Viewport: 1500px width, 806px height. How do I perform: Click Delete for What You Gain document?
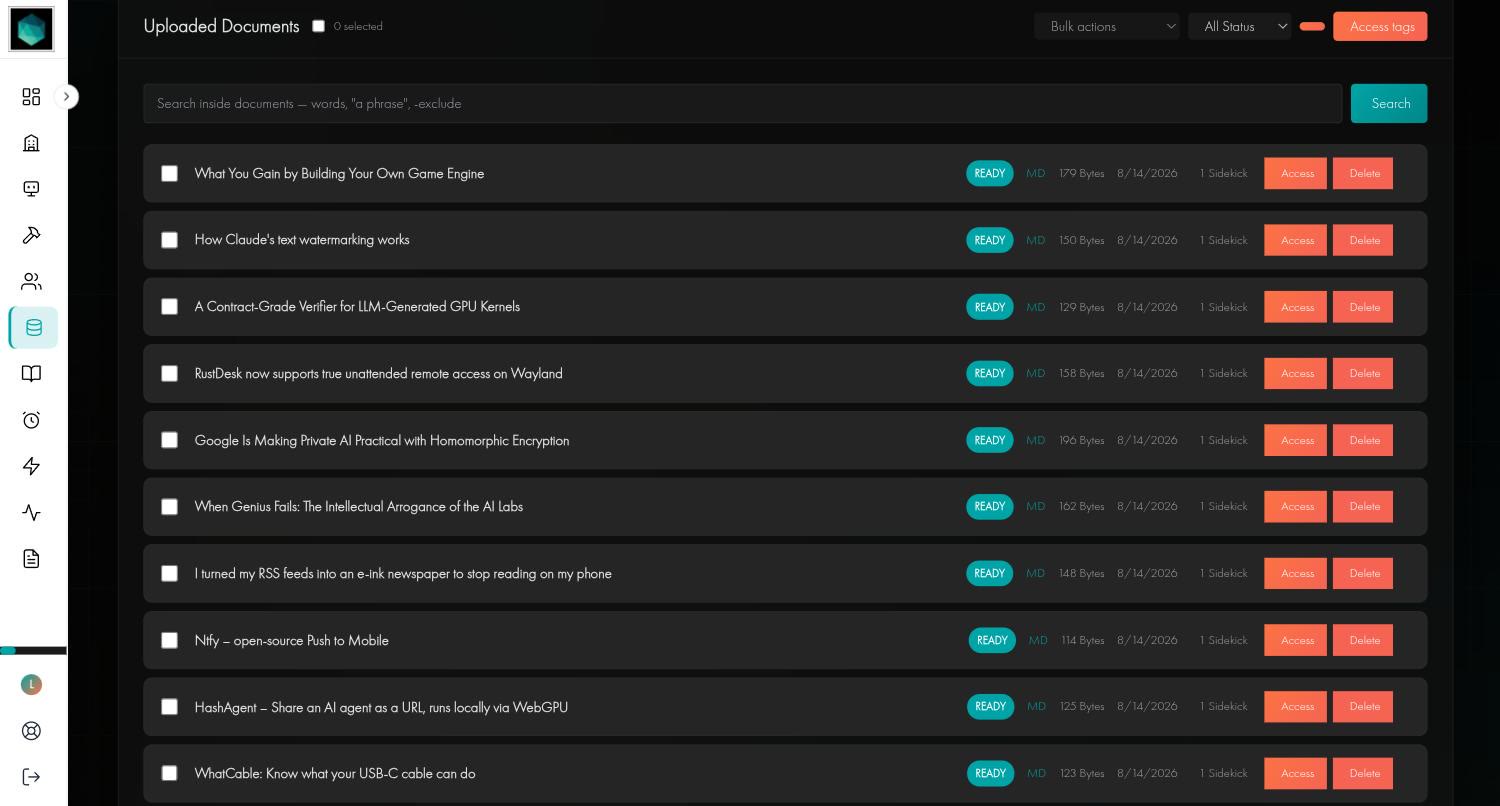(x=1363, y=174)
